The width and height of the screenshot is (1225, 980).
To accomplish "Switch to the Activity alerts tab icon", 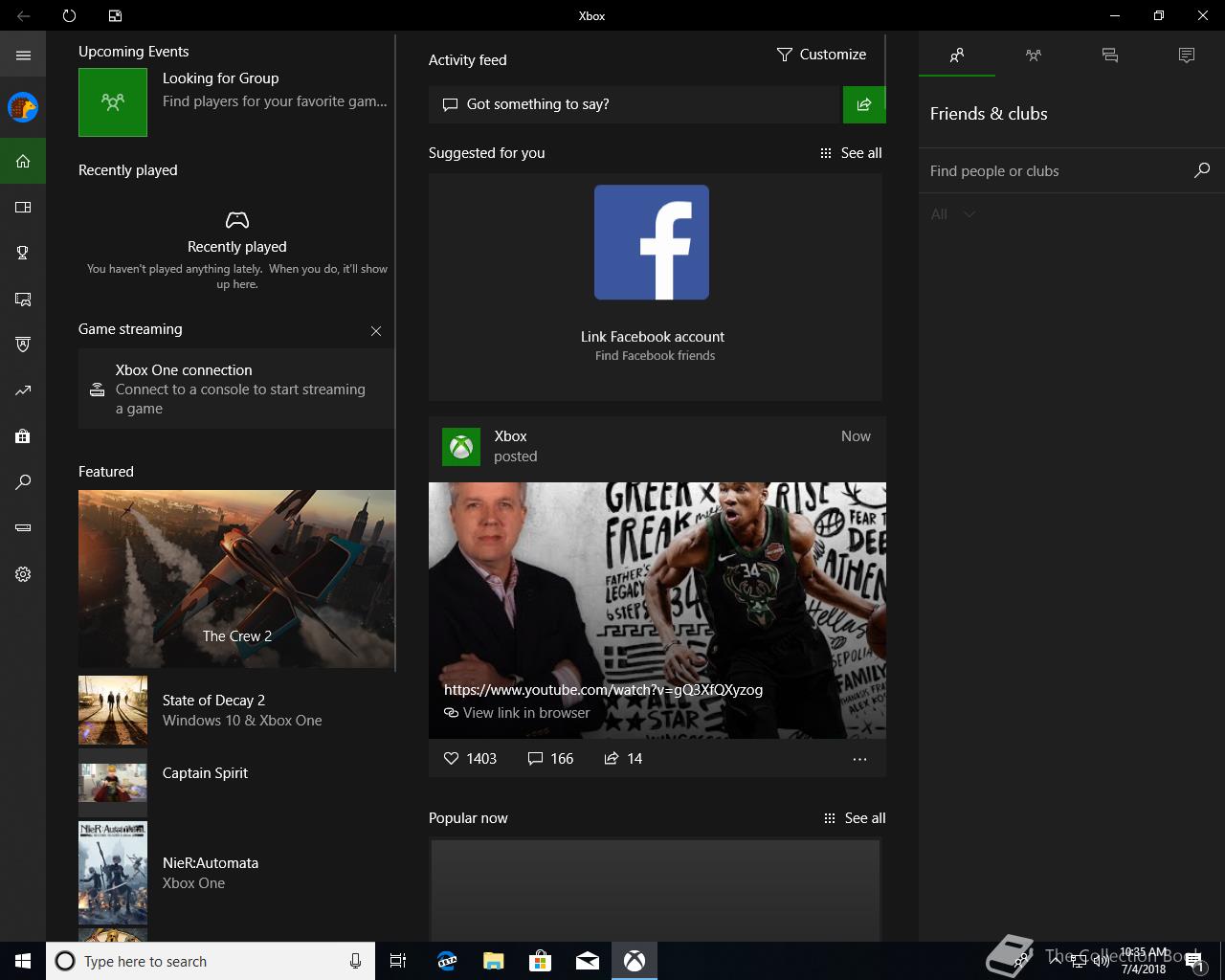I will pos(1187,56).
